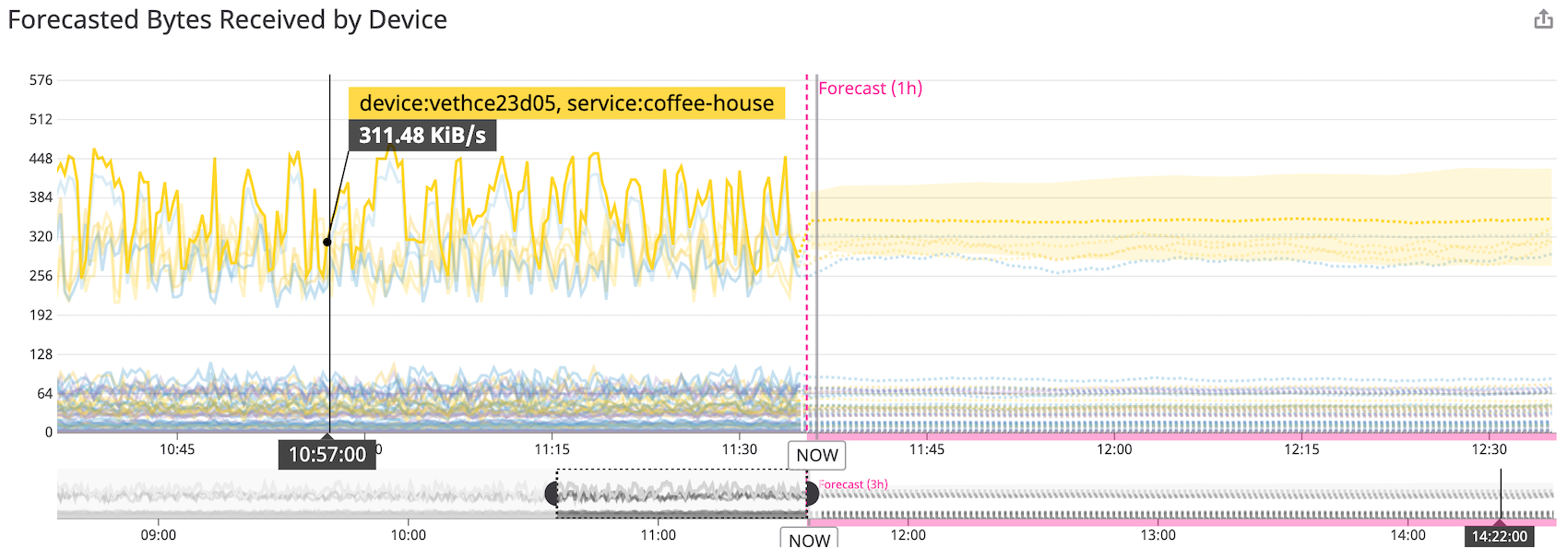Click the 10:57:00 time marker label
Viewport: 1568px width, 560px height.
[327, 455]
